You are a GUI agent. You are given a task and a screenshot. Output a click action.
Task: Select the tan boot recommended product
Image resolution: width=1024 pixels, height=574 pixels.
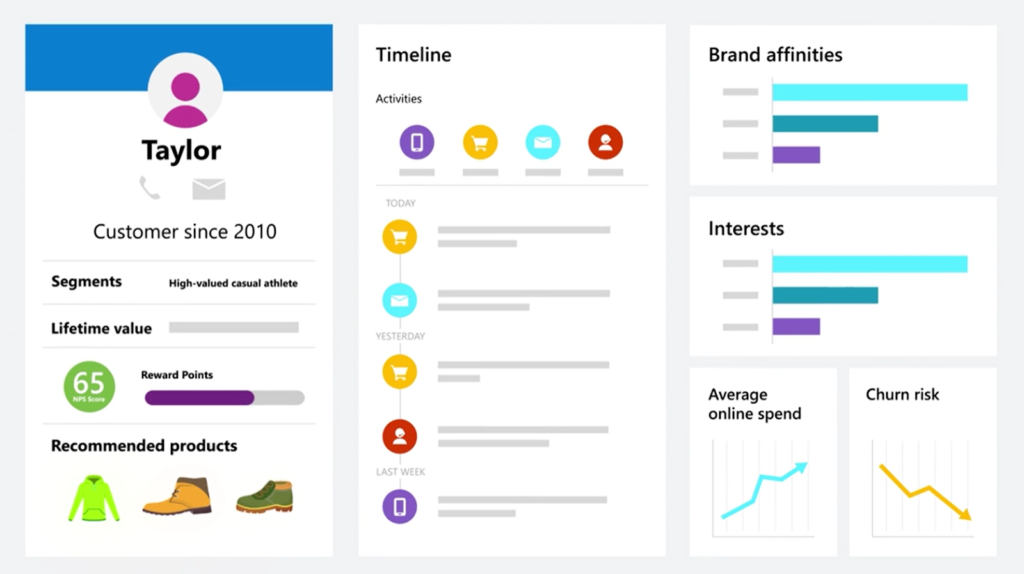177,496
